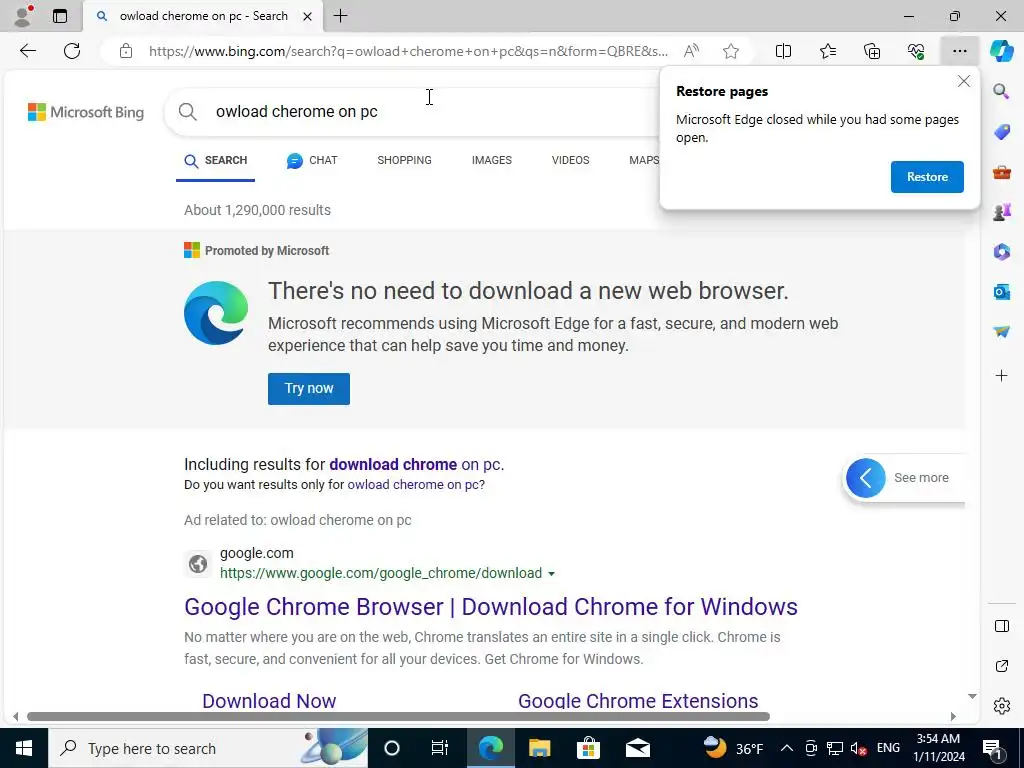Select the owload cherome search tab
This screenshot has width=1024, height=768.
click(x=203, y=16)
